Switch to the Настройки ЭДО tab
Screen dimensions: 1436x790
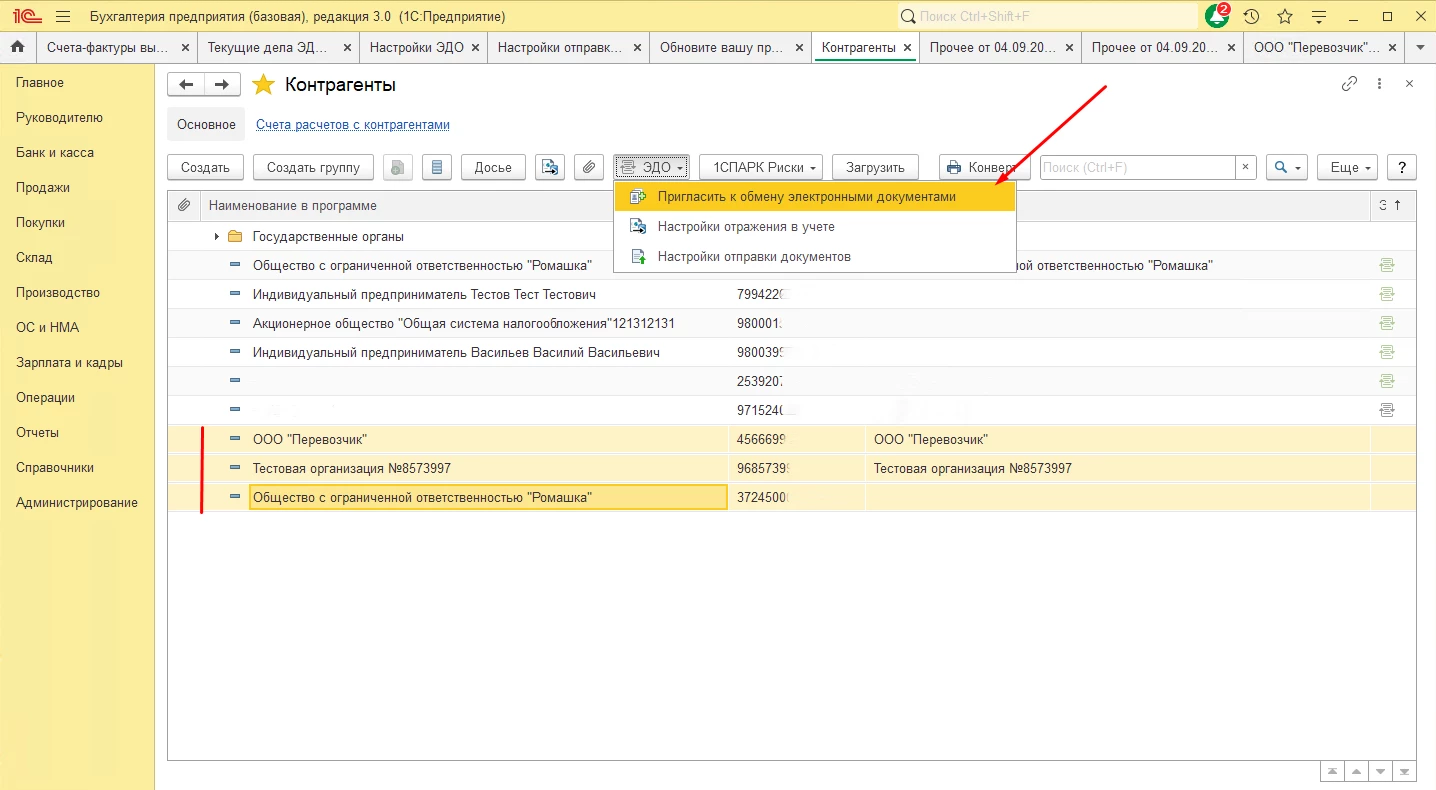(x=416, y=48)
